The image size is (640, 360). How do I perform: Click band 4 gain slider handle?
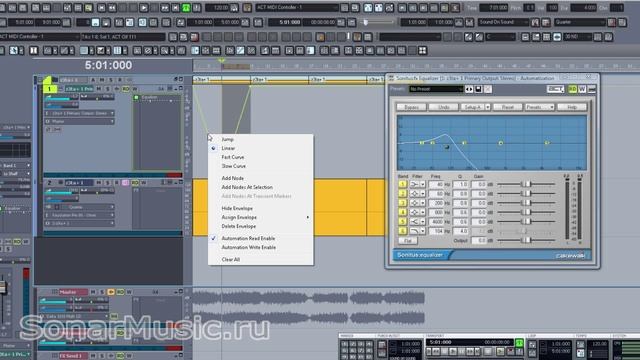click(x=527, y=212)
